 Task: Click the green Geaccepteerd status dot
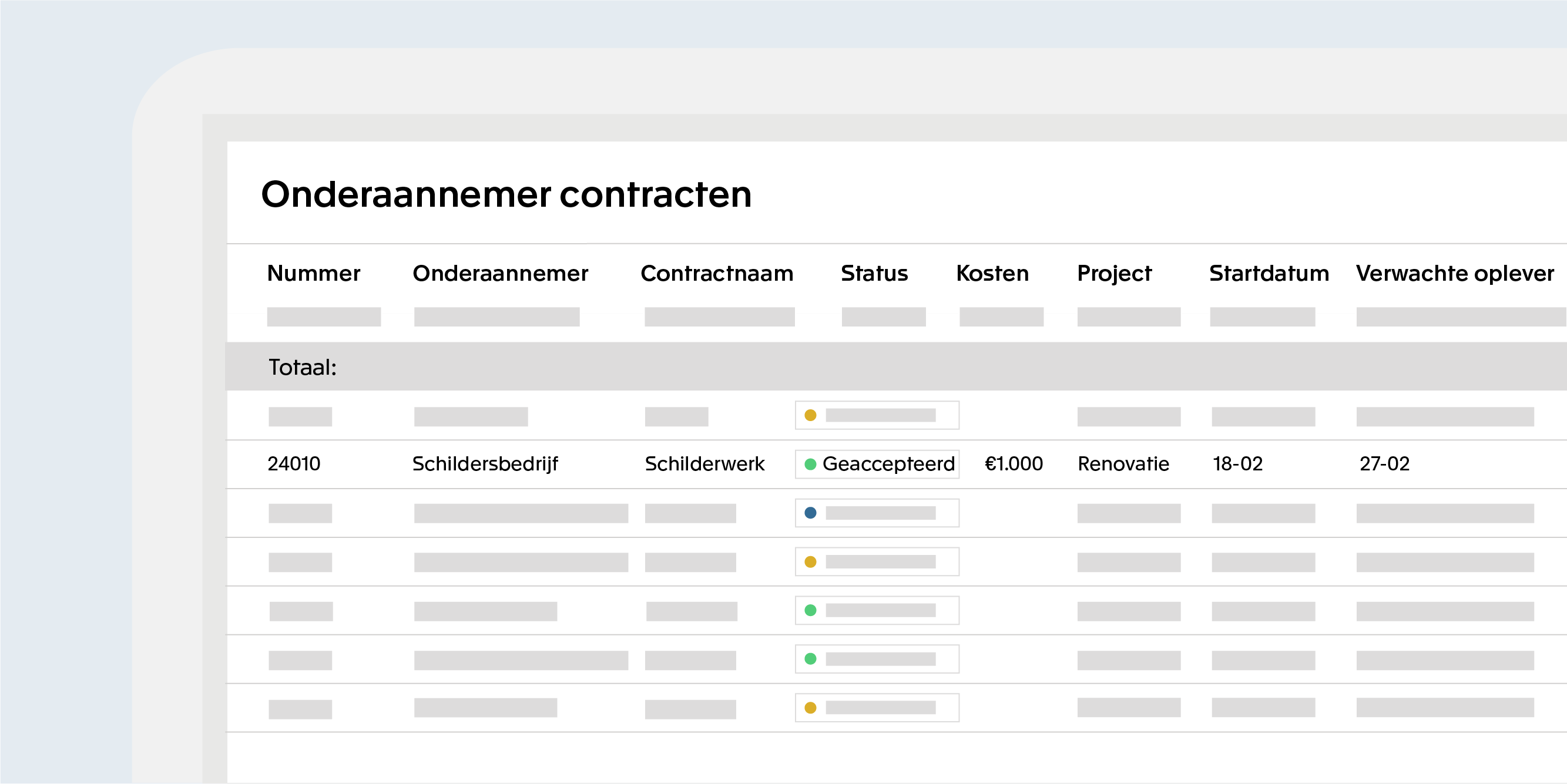(810, 464)
